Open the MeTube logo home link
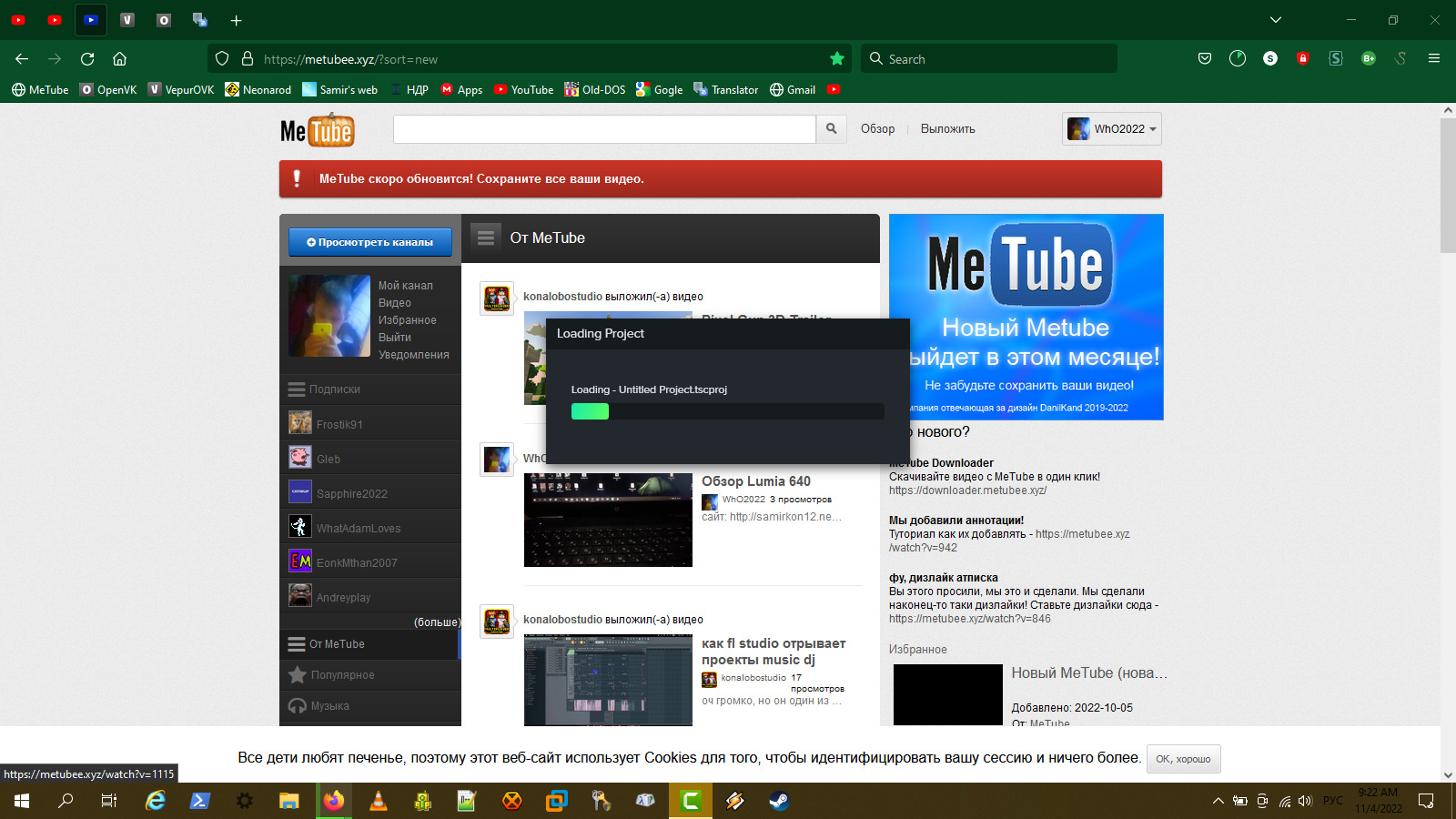 tap(317, 130)
